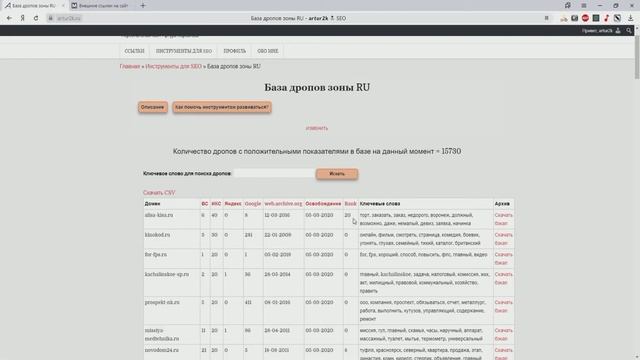The height and width of the screenshot is (360, 640).
Task: Open the red adblock extension icon
Action: [585, 18]
